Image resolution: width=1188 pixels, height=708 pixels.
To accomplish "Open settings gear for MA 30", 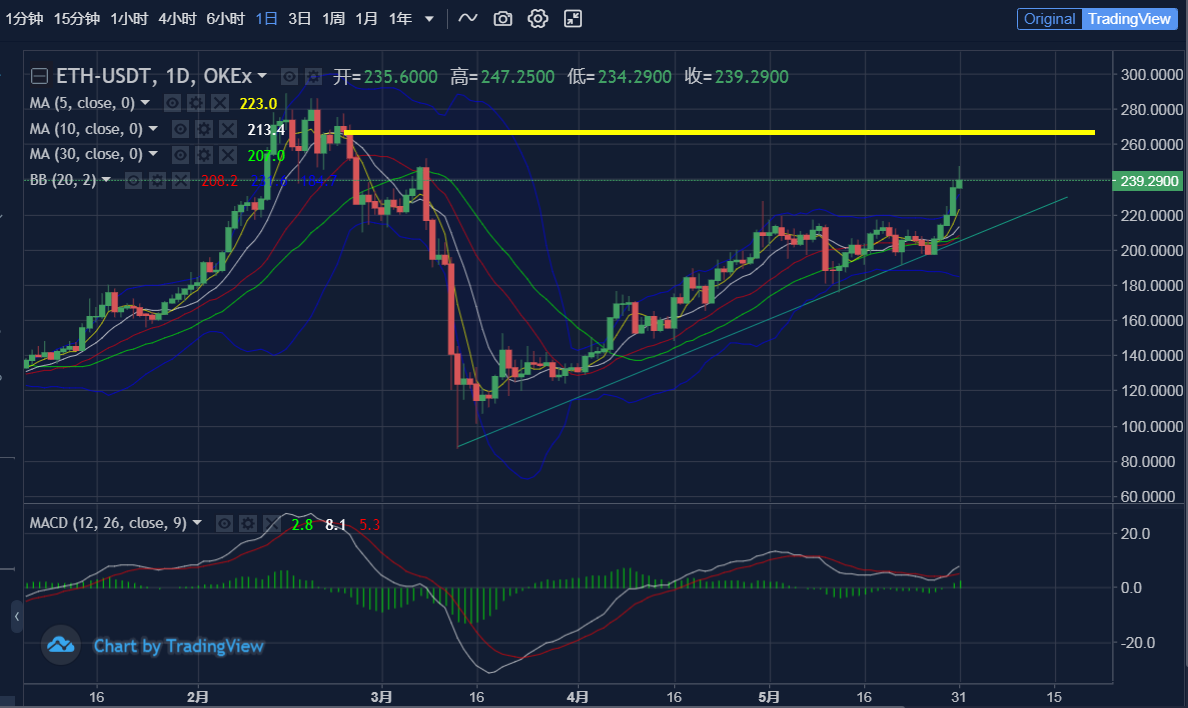I will click(204, 155).
